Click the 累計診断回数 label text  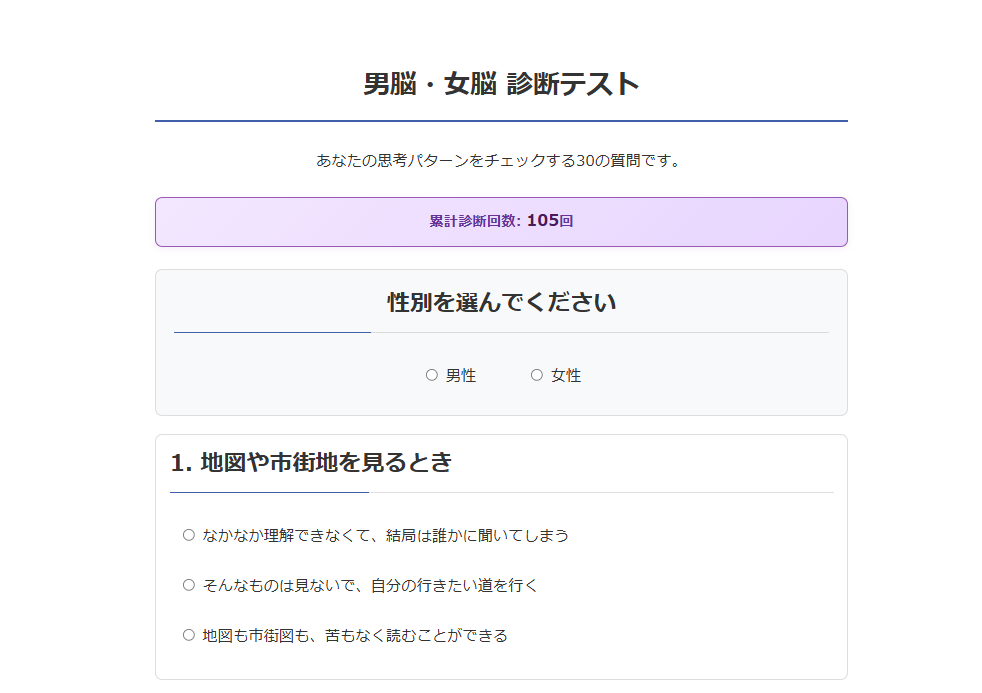coord(475,221)
